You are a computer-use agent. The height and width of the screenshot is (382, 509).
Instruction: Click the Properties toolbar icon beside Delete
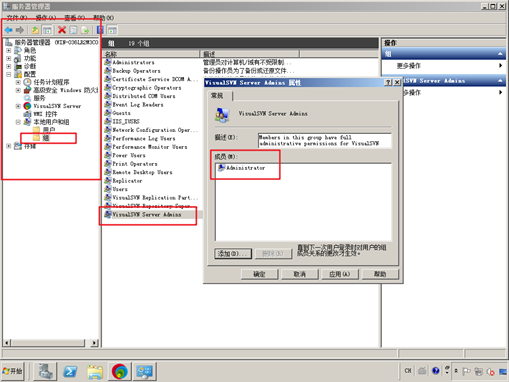[73, 30]
